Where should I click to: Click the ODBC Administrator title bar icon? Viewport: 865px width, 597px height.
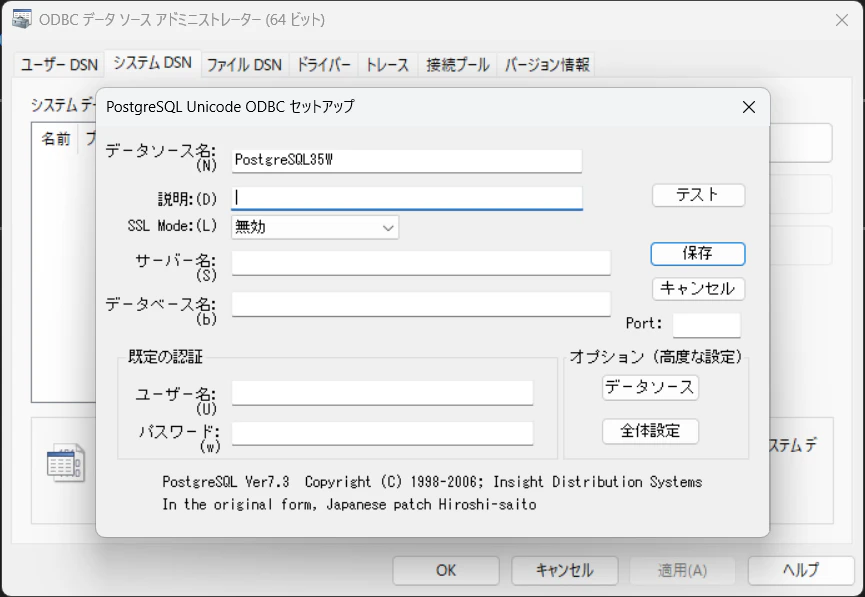[22, 19]
